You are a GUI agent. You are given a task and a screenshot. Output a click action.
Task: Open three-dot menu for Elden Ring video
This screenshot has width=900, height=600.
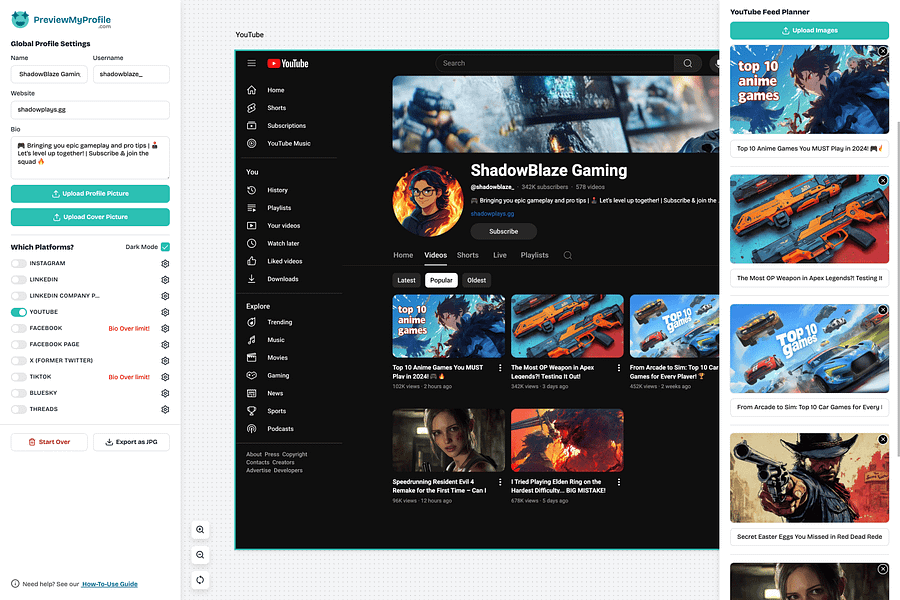[619, 482]
